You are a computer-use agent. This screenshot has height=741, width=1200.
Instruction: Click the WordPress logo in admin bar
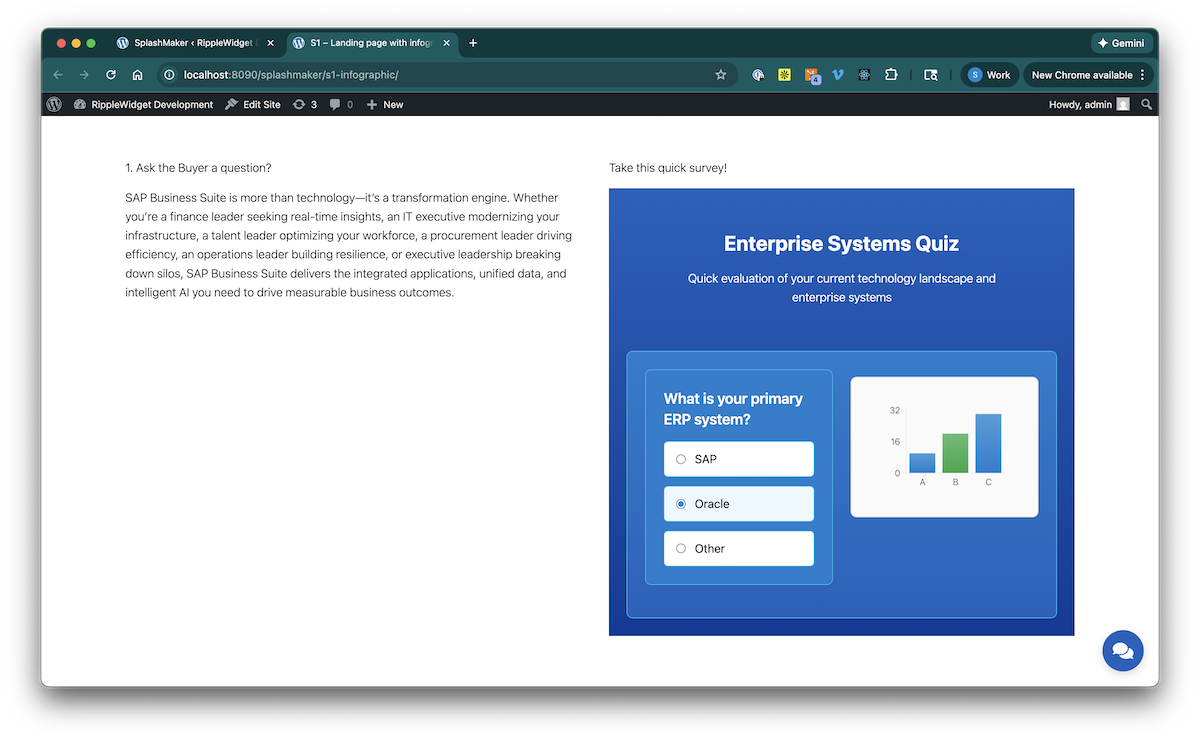[54, 104]
